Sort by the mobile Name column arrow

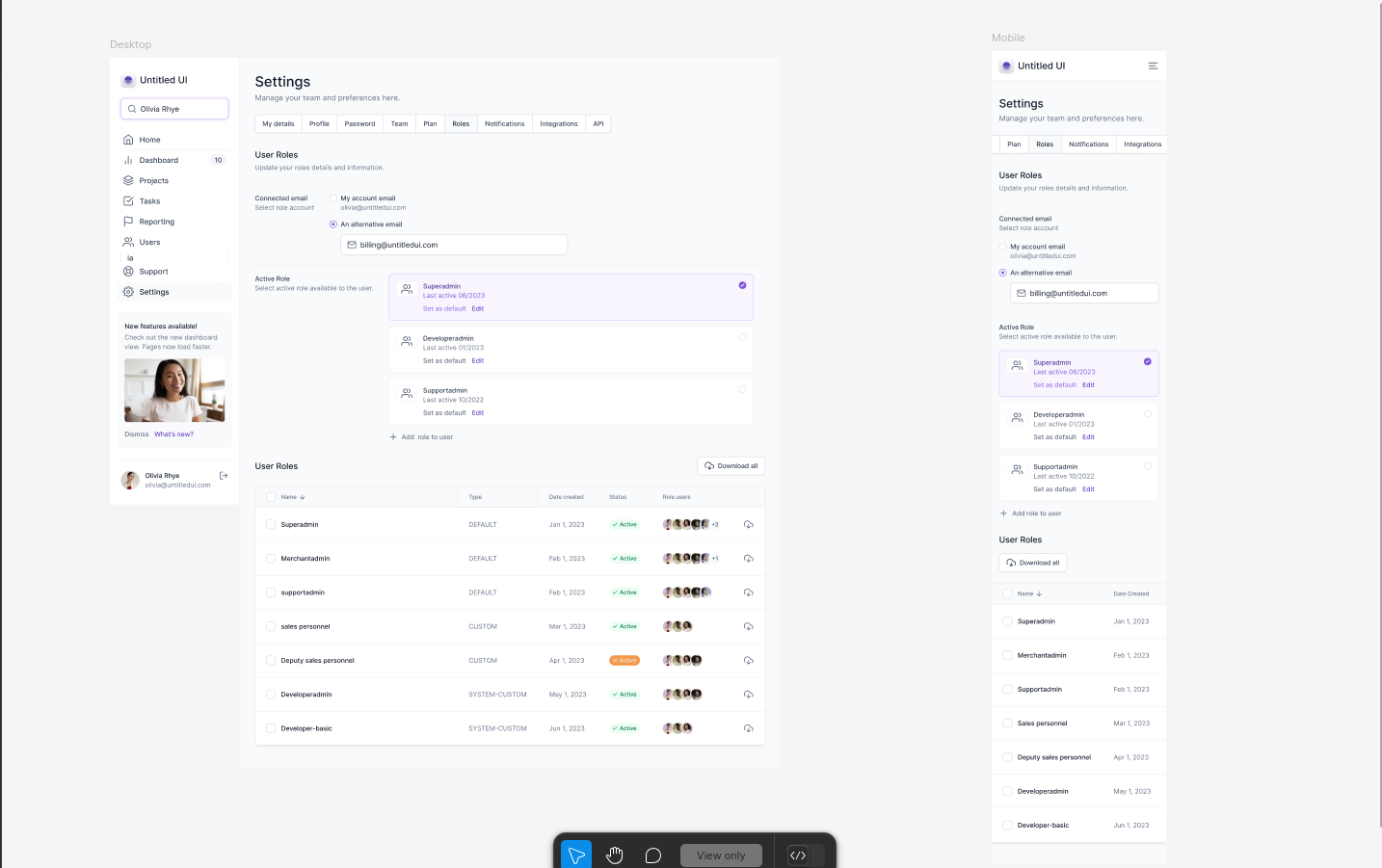[x=1039, y=594]
